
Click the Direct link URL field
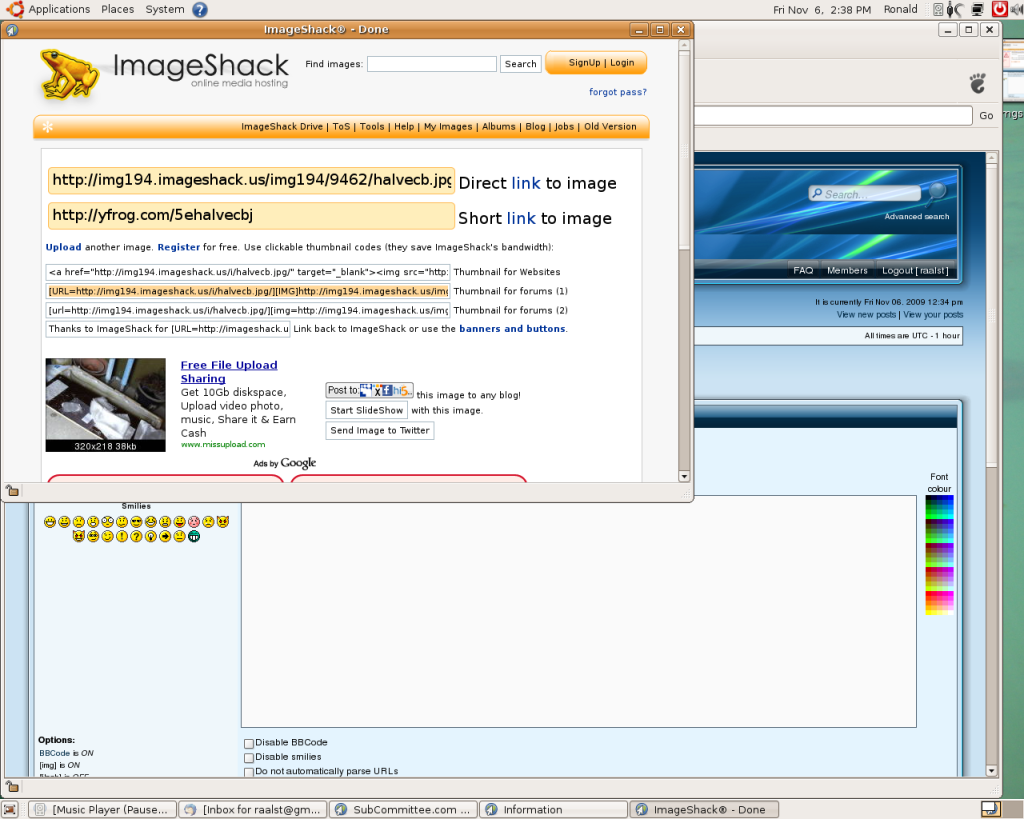[x=251, y=180]
